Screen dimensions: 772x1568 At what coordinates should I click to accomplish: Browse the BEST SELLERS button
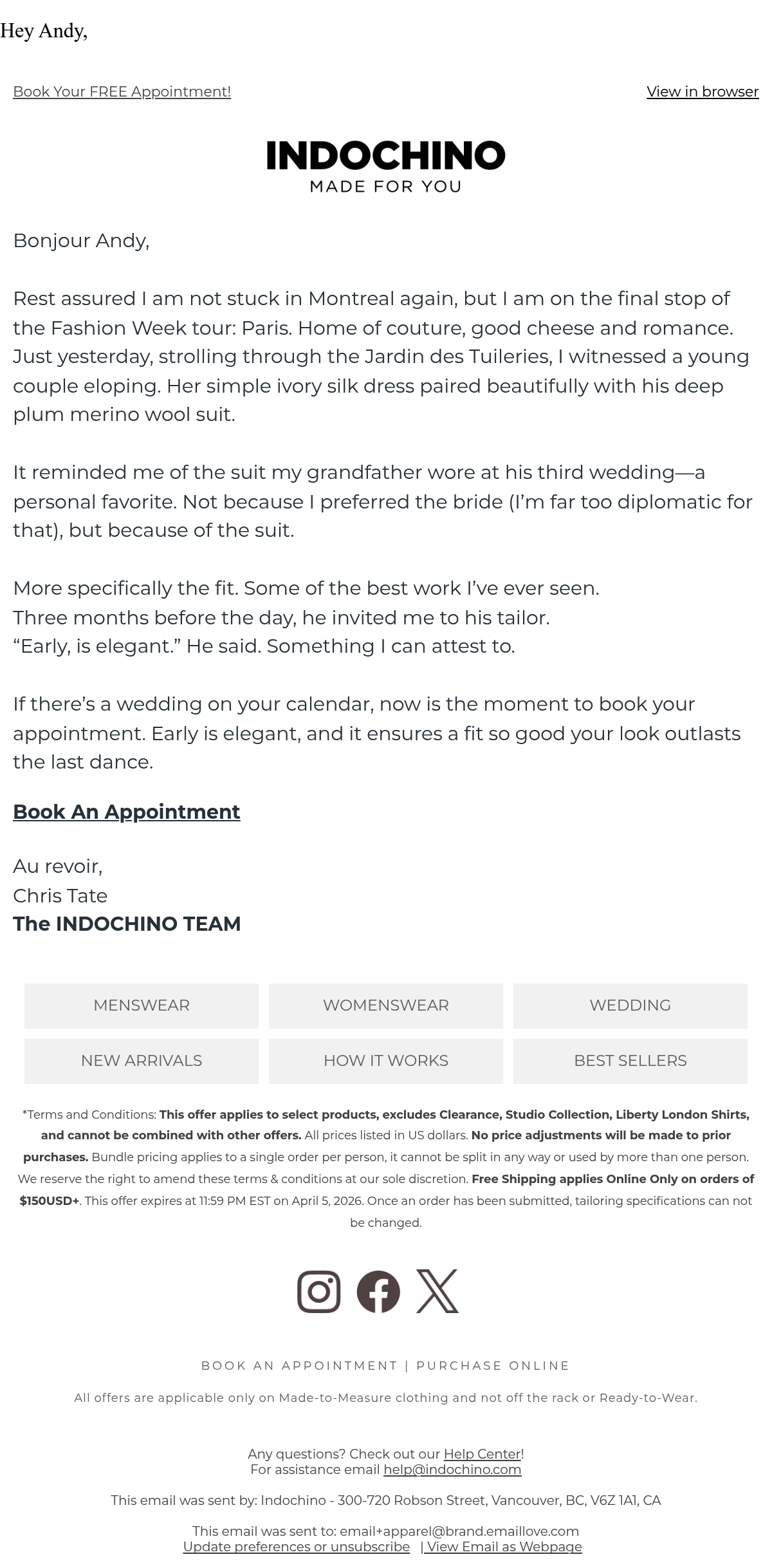pos(630,1061)
